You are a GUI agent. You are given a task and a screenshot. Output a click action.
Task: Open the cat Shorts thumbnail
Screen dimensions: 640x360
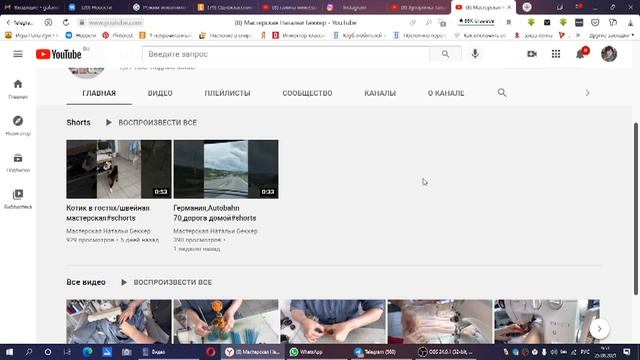(119, 169)
